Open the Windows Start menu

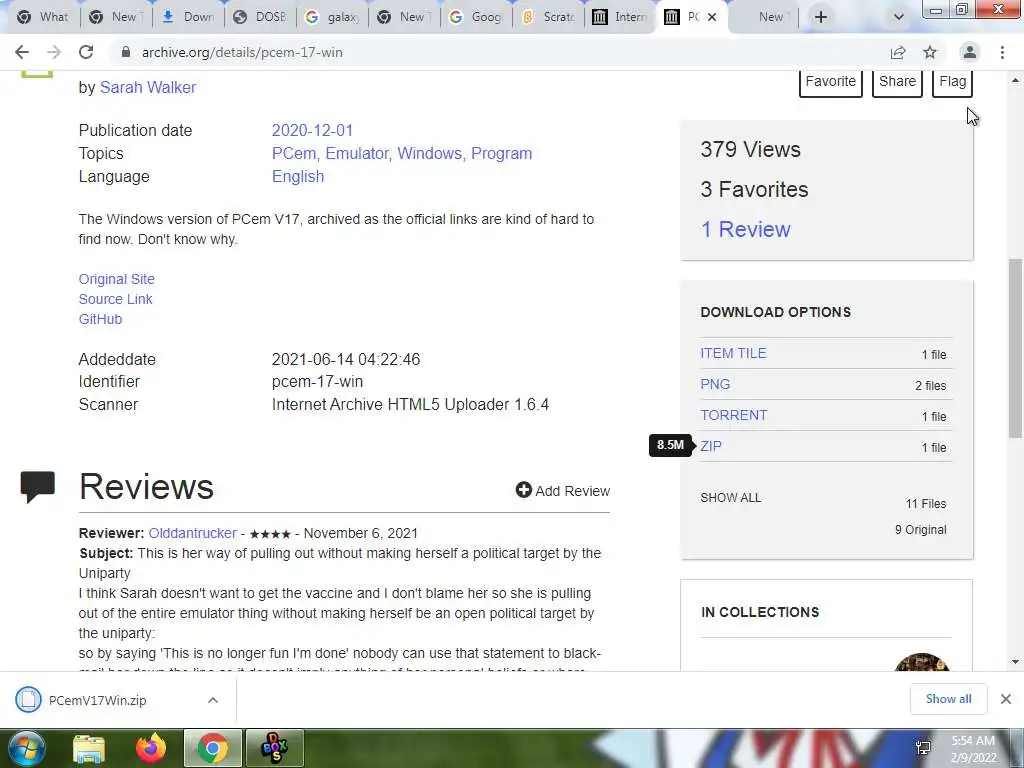coord(26,748)
